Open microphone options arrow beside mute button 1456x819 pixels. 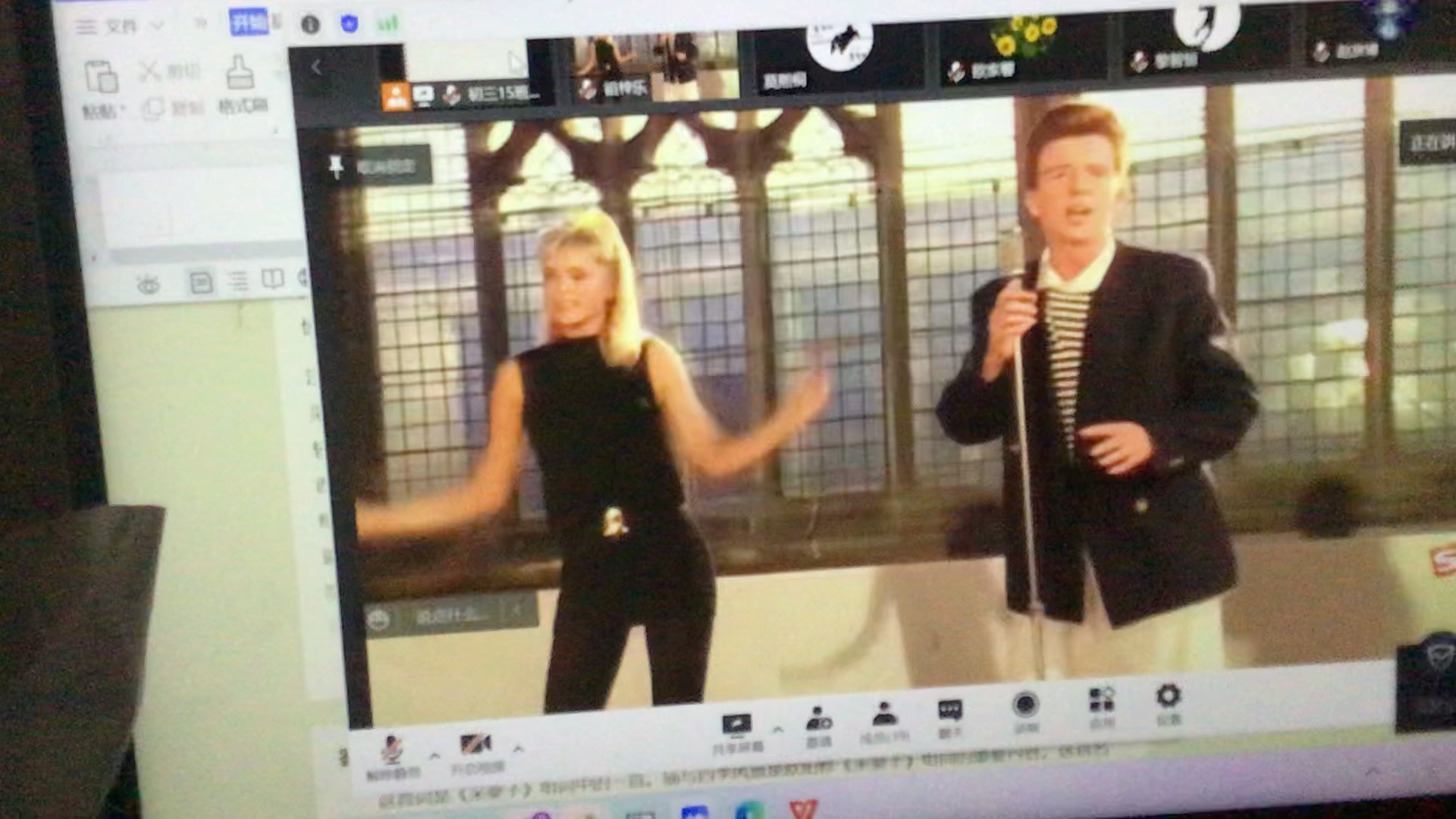click(435, 755)
